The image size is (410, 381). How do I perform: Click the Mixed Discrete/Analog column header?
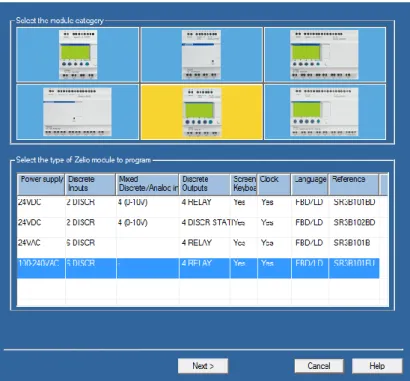pyautogui.click(x=147, y=184)
